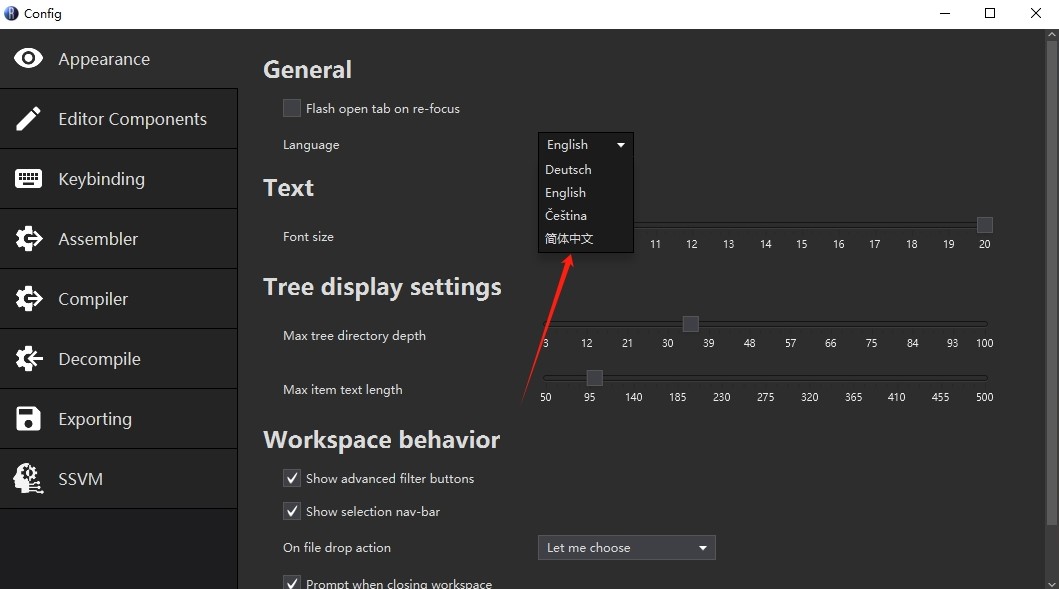This screenshot has width=1059, height=589.
Task: Click the pencil icon for Editor Components
Action: click(x=29, y=119)
